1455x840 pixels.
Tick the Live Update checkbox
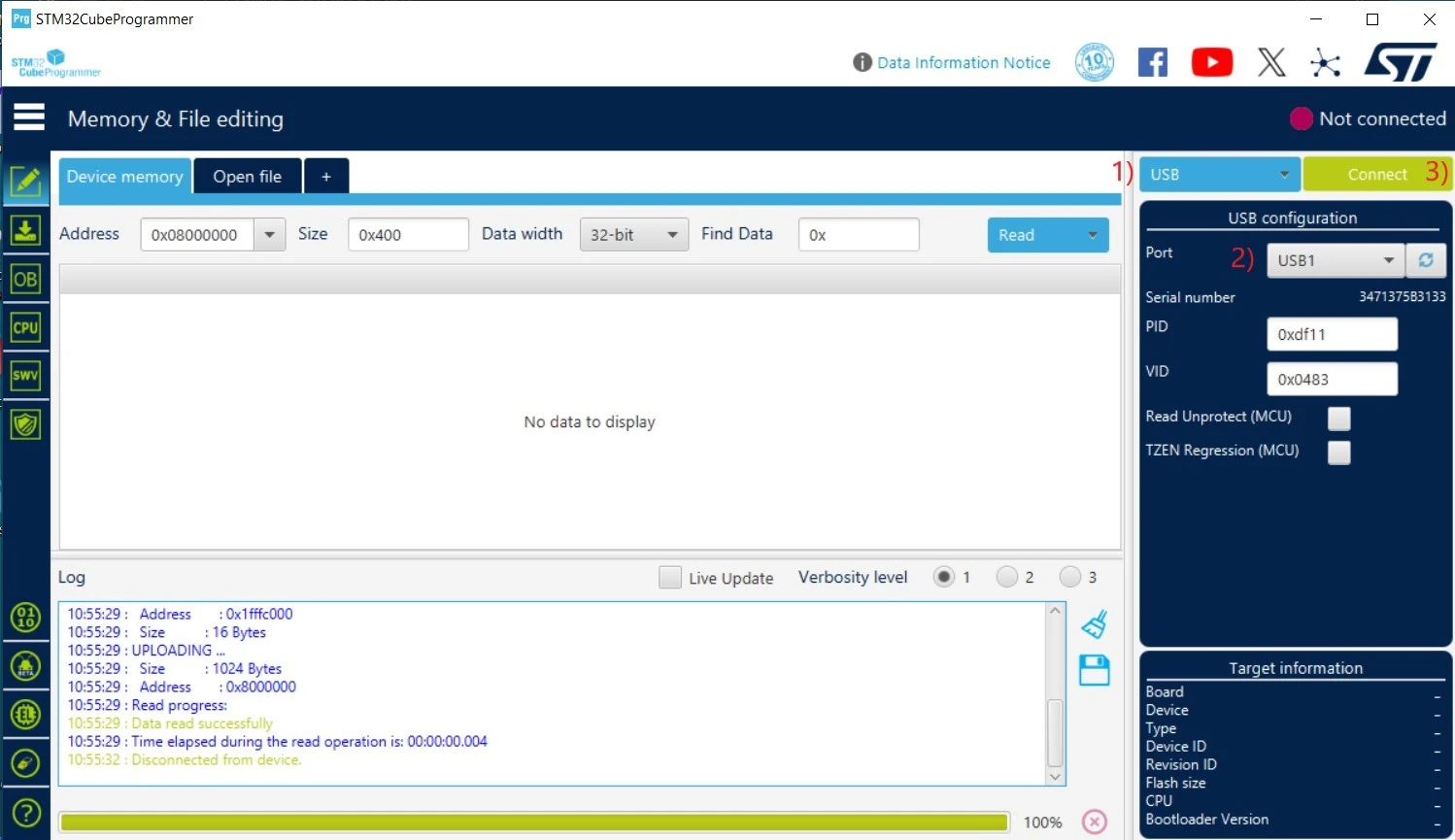tap(670, 578)
